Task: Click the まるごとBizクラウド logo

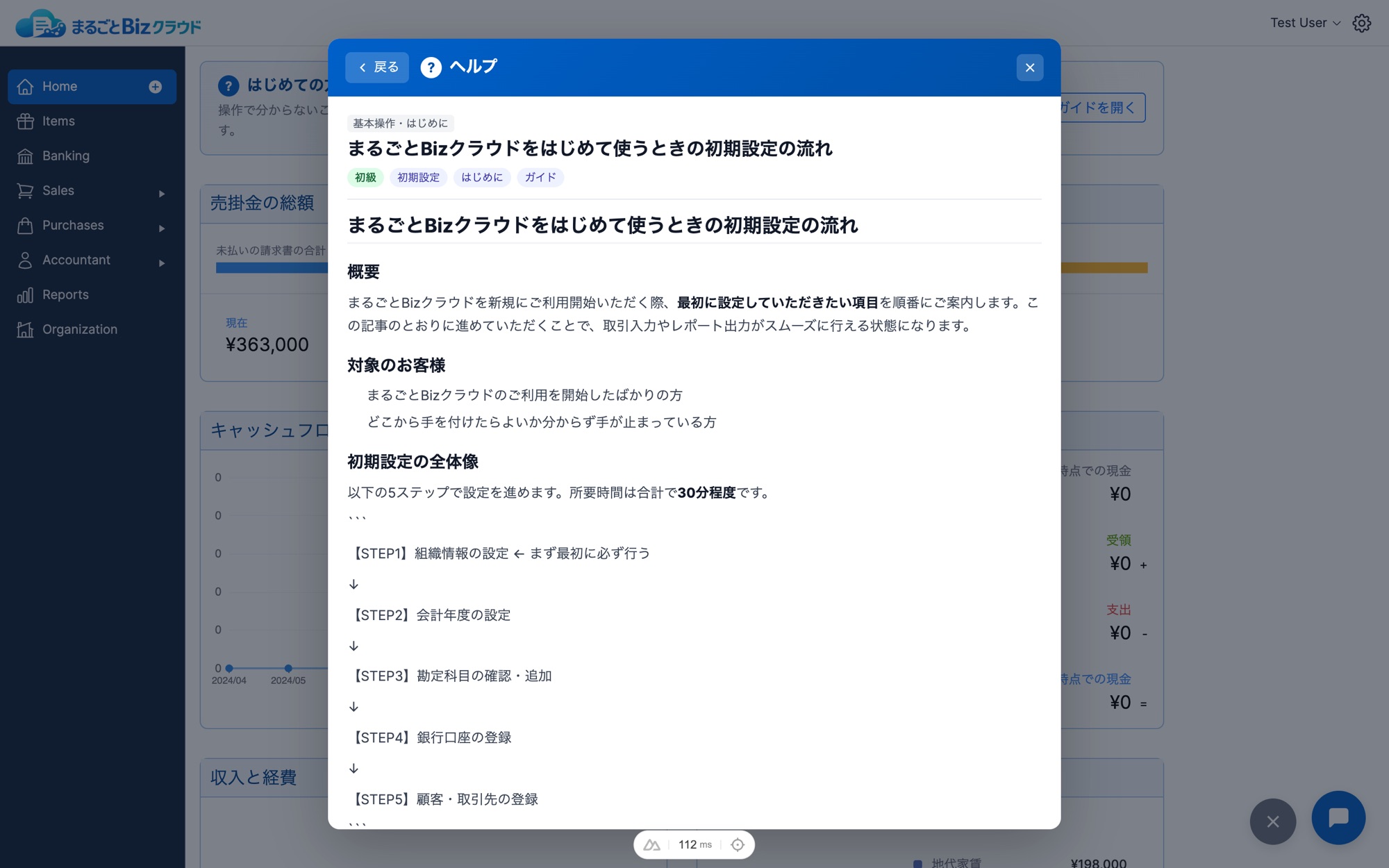Action: pos(108,24)
